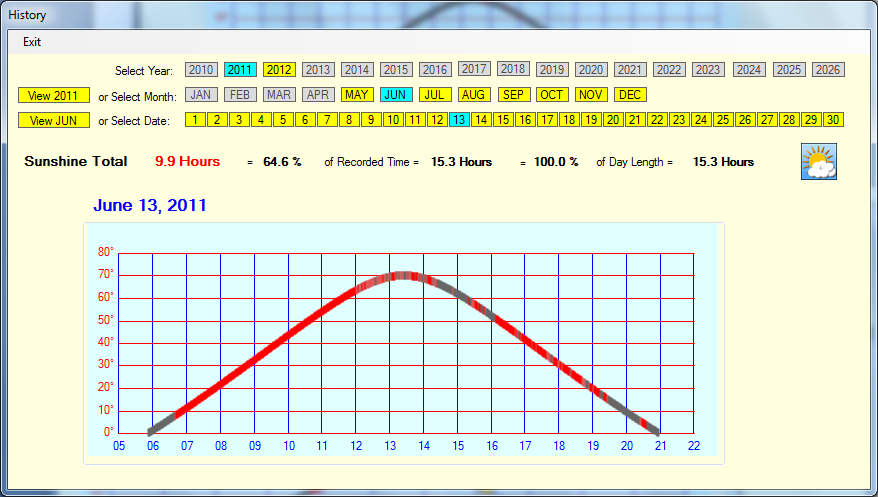Pick date 3

click(x=239, y=120)
